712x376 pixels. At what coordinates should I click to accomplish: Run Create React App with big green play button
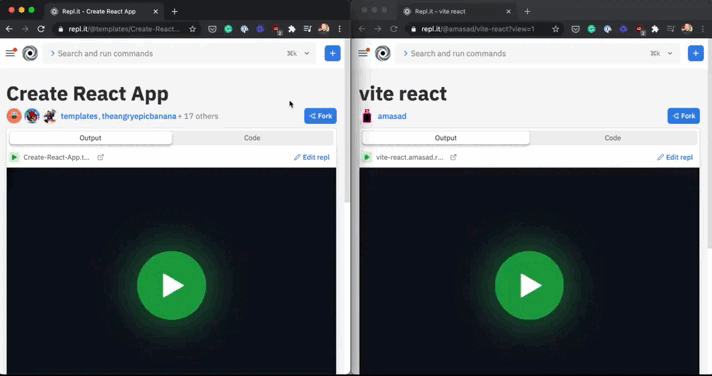point(172,286)
